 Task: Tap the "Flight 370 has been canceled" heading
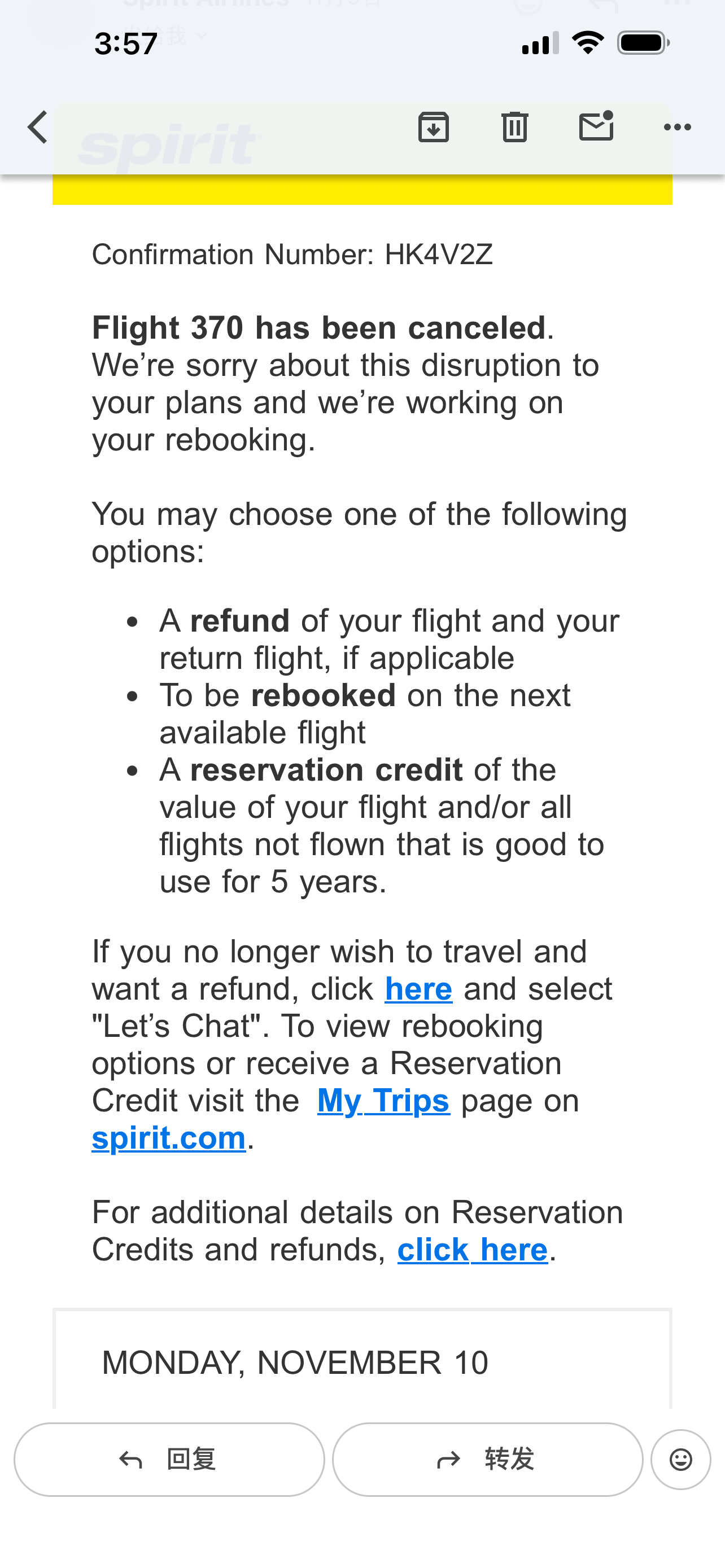pos(318,328)
